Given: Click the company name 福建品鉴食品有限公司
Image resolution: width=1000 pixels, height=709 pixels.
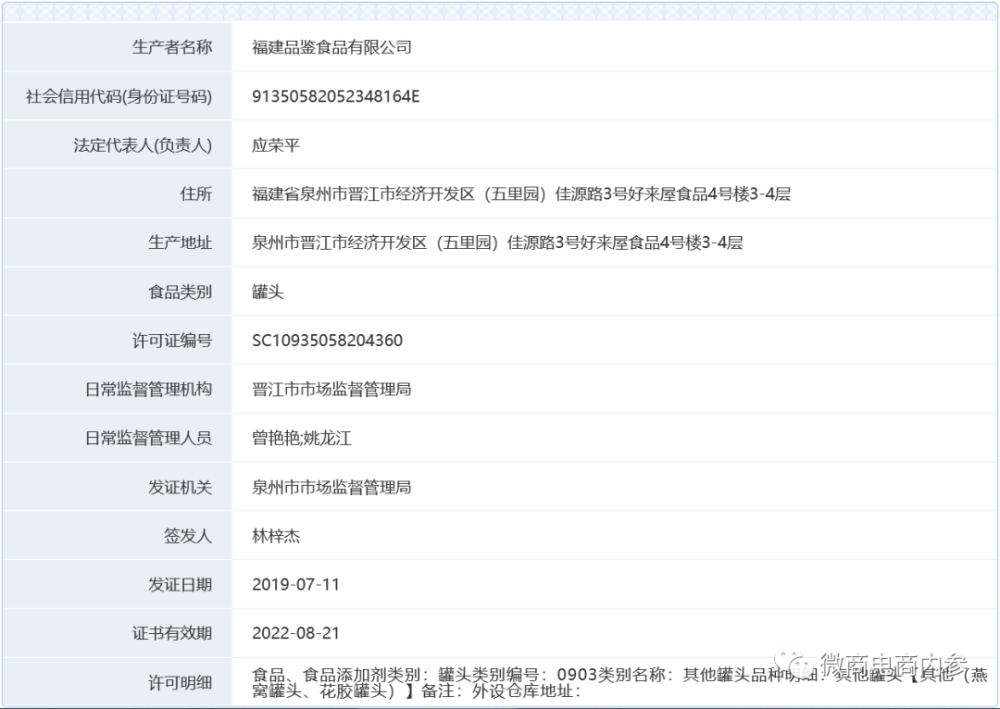Looking at the screenshot, I should [332, 47].
